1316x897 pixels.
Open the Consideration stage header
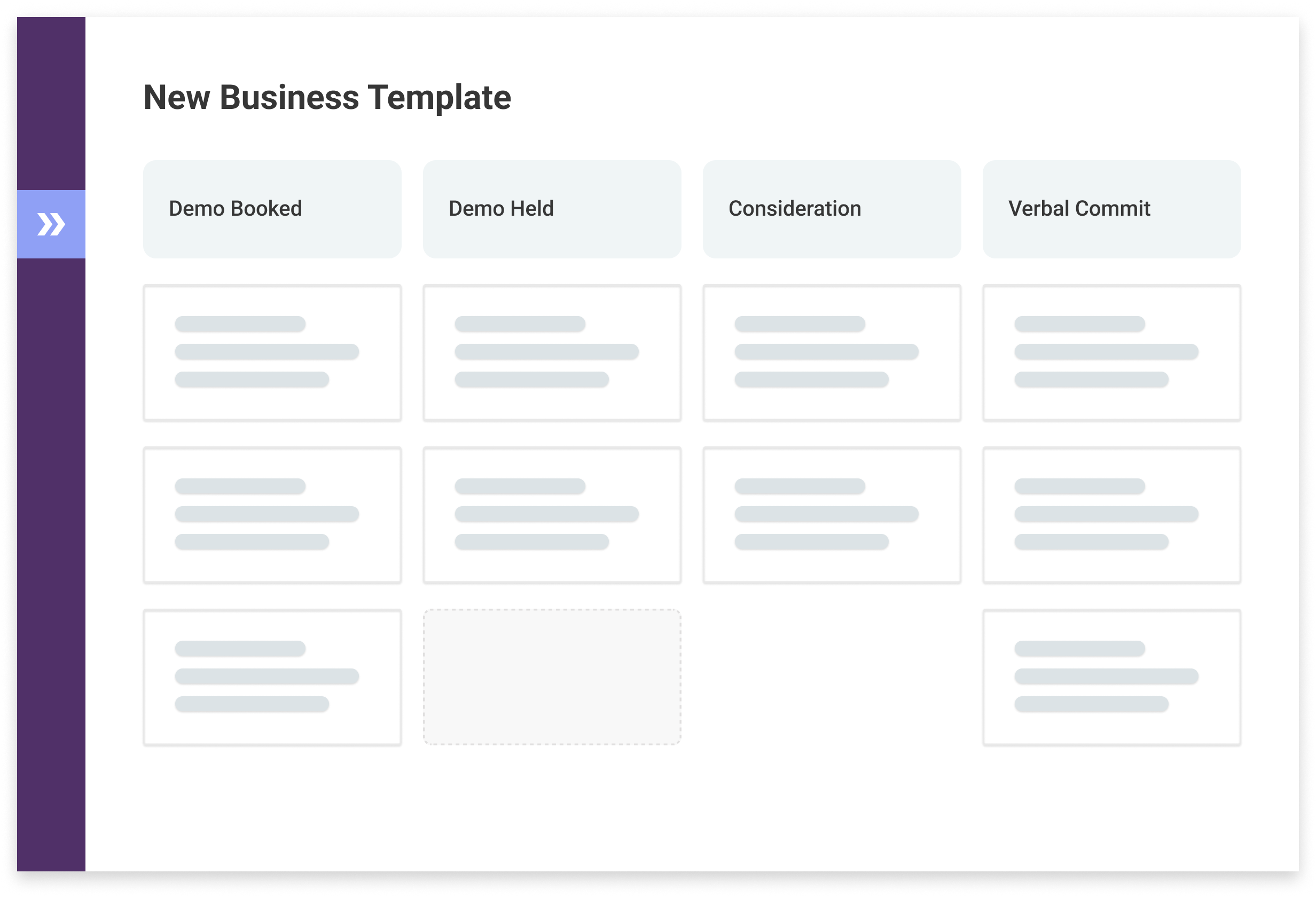(x=831, y=209)
